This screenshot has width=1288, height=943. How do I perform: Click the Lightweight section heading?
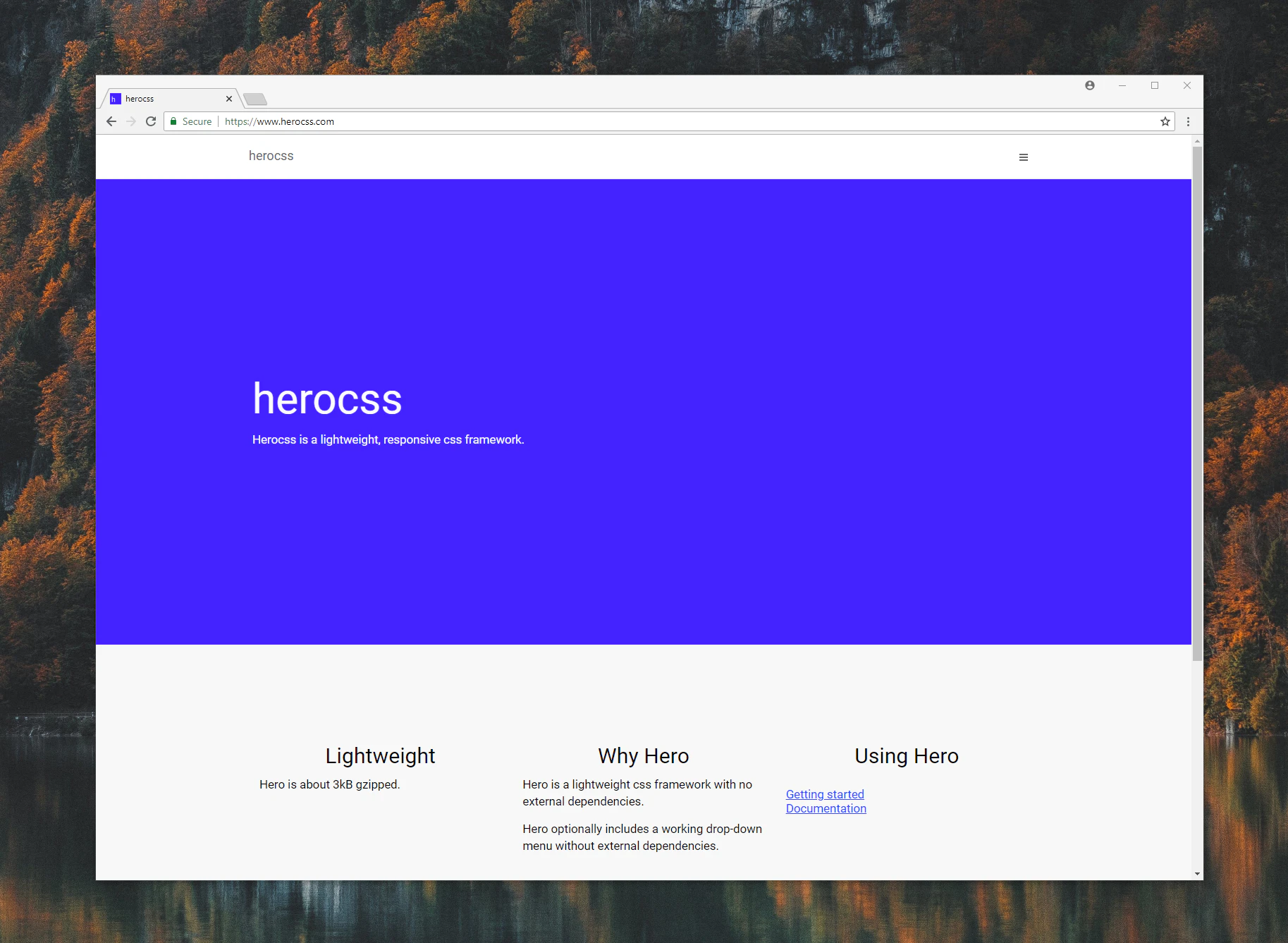[379, 755]
